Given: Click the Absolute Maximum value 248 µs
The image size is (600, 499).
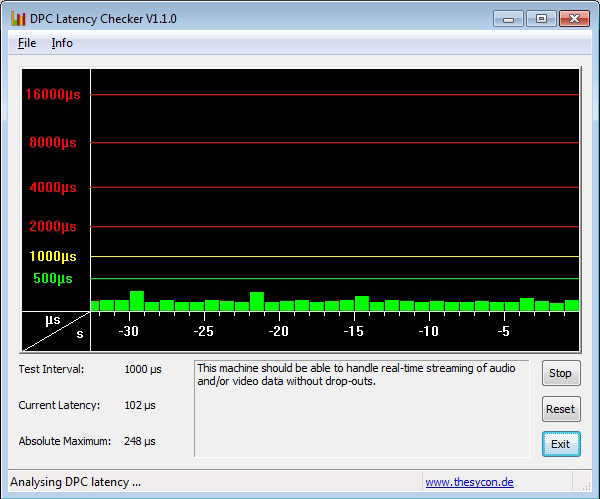Looking at the screenshot, I should pyautogui.click(x=140, y=441).
